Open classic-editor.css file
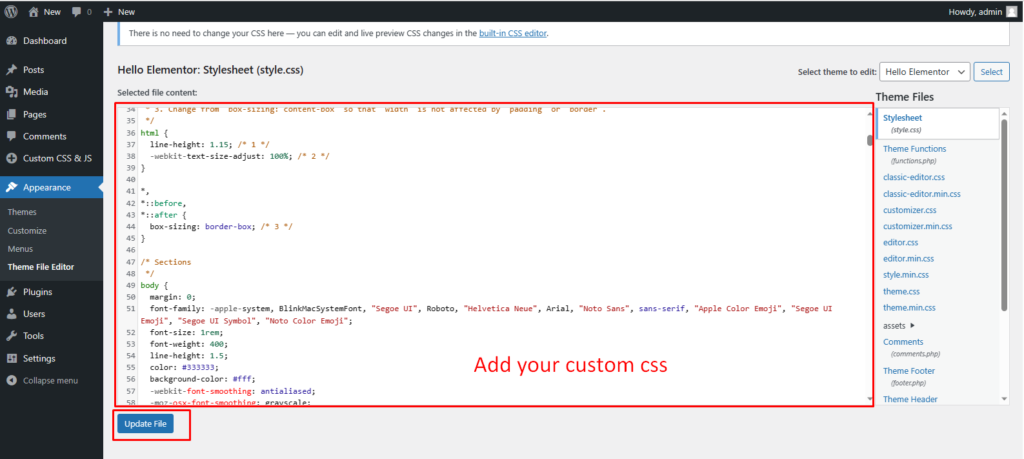This screenshot has width=1024, height=459. (914, 177)
